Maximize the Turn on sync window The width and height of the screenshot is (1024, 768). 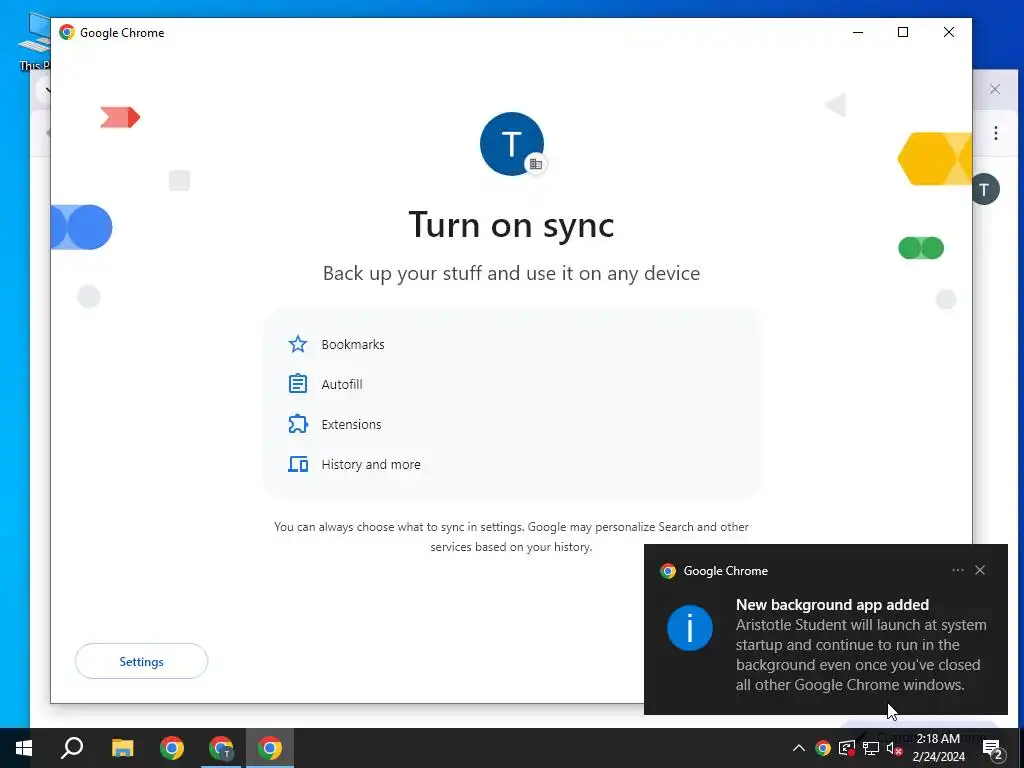click(903, 32)
